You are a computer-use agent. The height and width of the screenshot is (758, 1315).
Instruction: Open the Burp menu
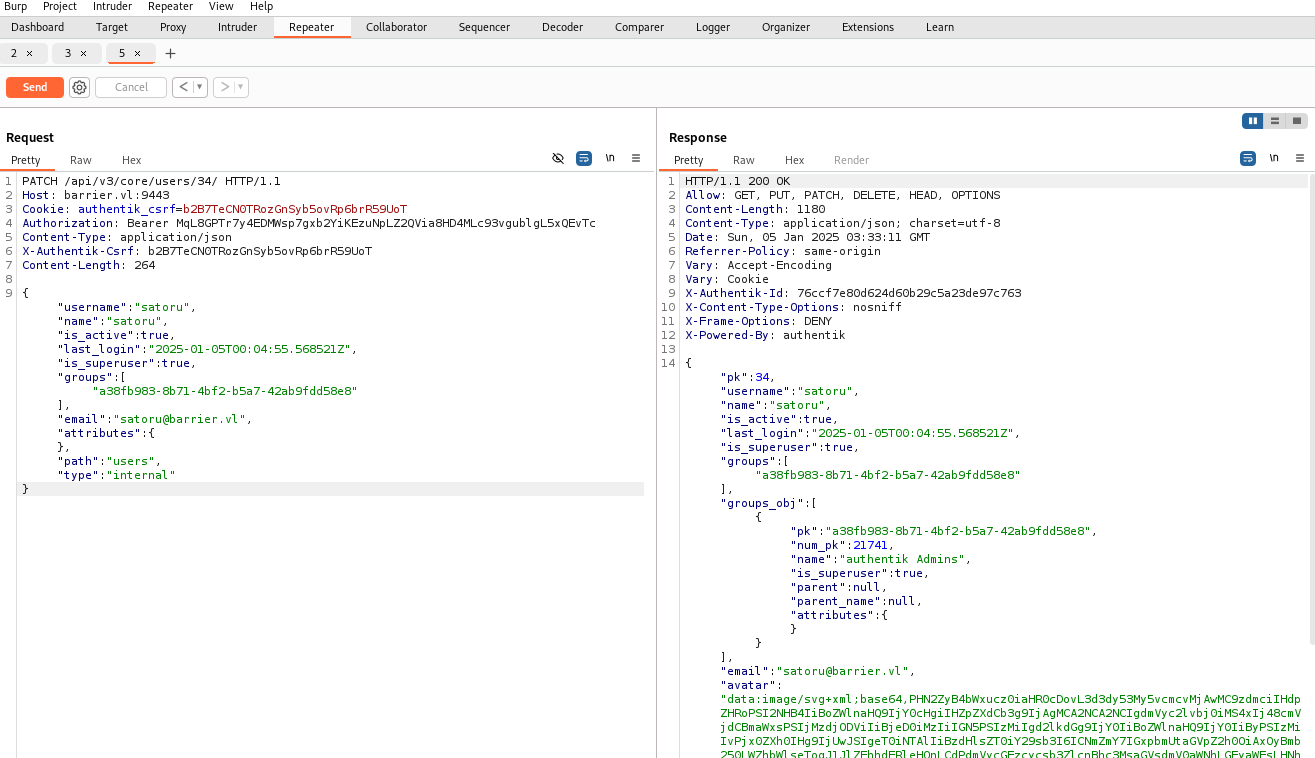point(16,6)
